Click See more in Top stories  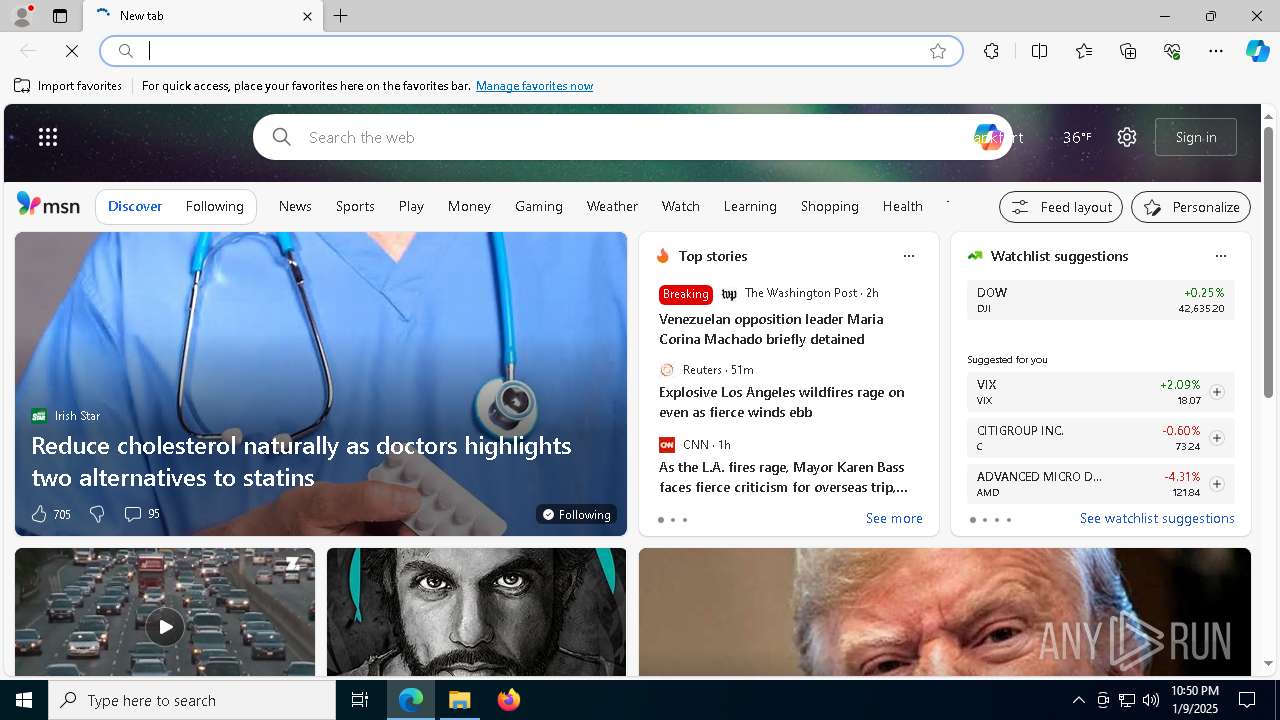(894, 518)
